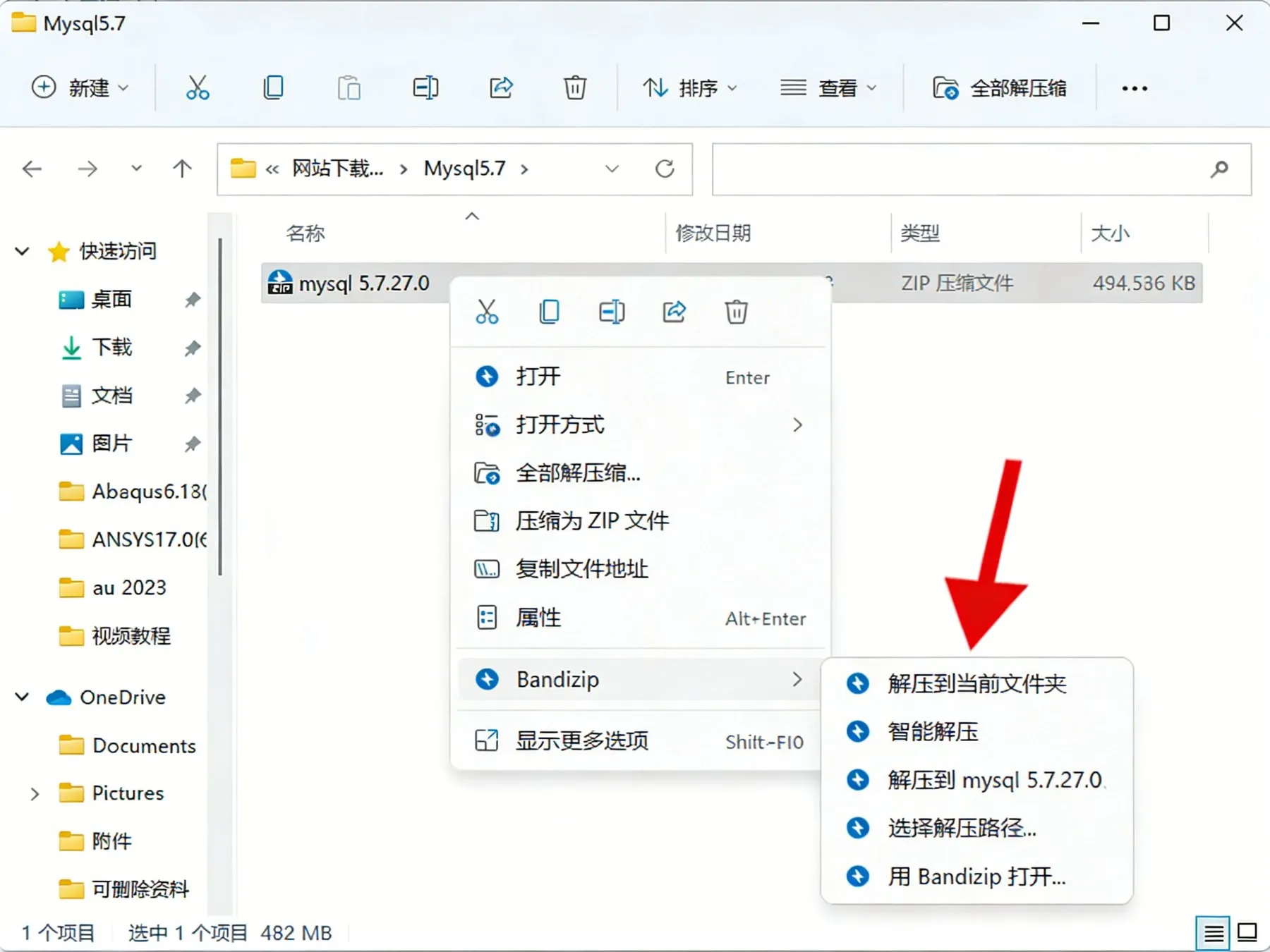
Task: Expand the Pictures folder under OneDrive
Action: (35, 794)
